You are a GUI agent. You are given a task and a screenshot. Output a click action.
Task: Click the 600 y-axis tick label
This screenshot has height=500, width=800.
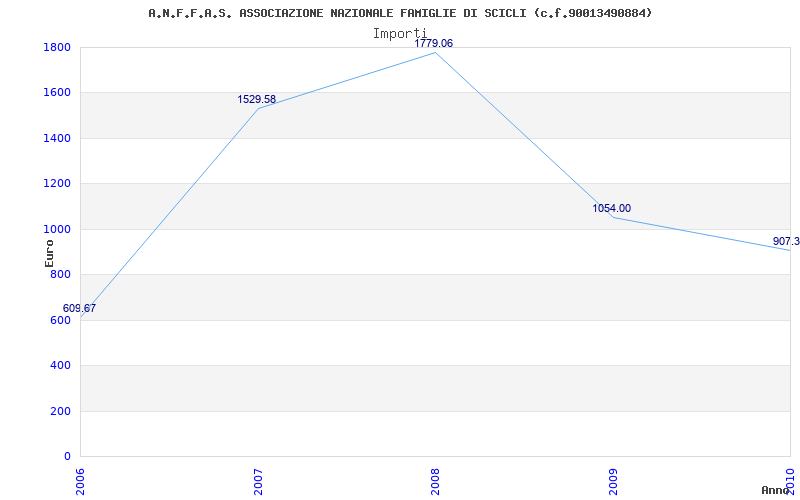click(x=60, y=320)
